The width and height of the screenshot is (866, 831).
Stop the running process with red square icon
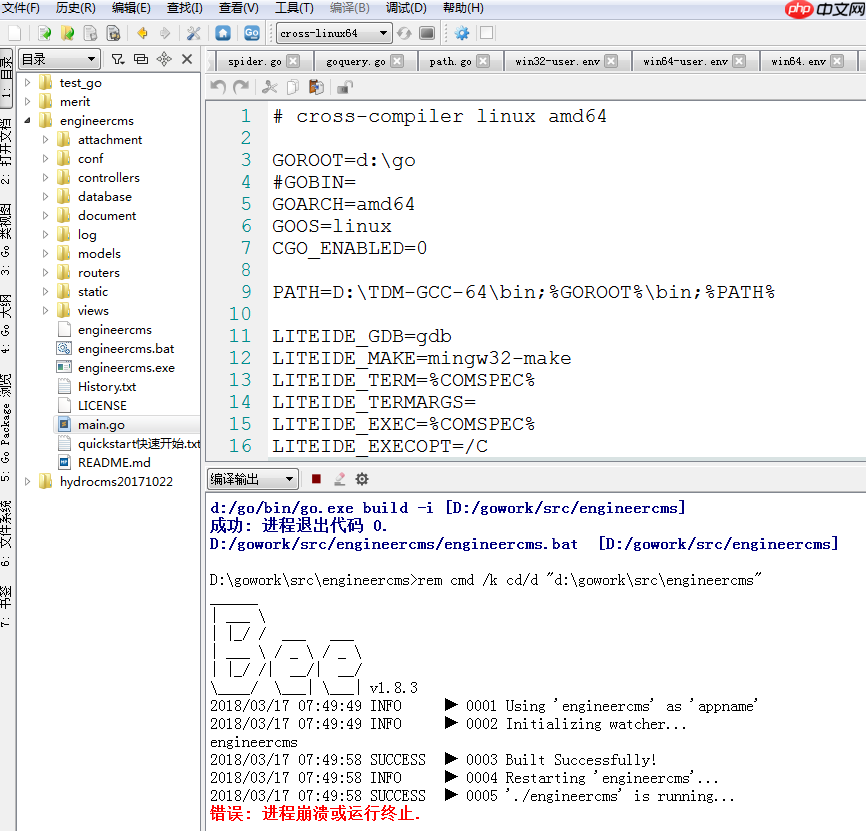point(317,478)
